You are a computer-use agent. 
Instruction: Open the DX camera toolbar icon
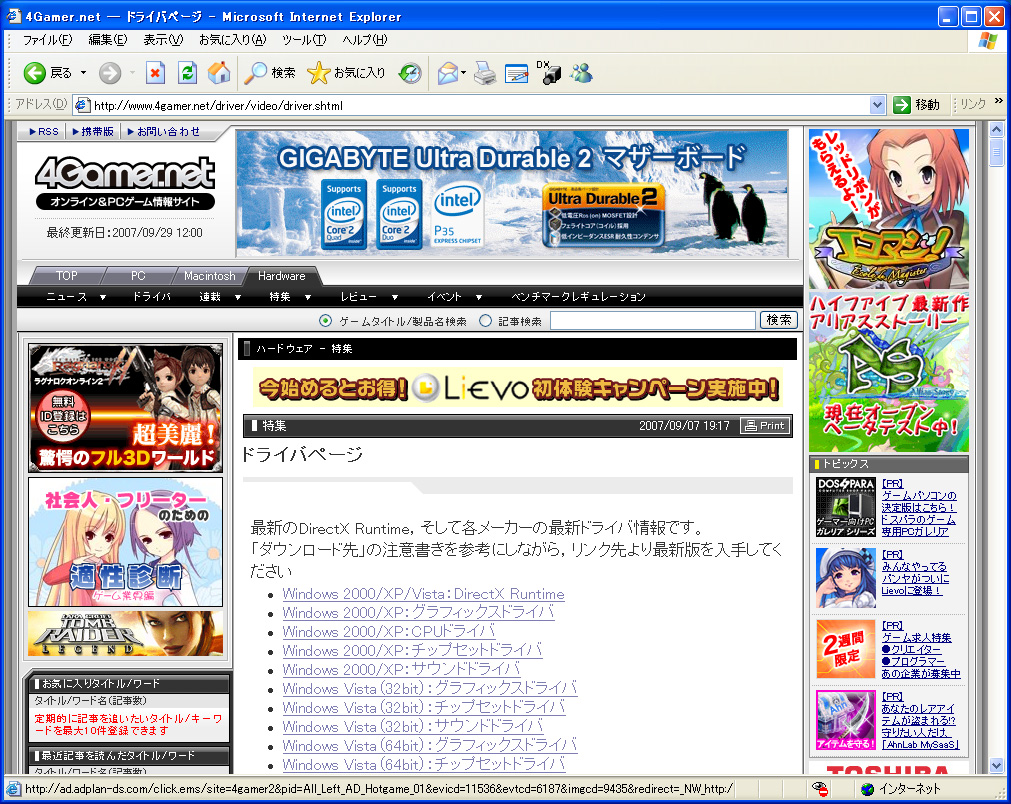[x=549, y=73]
